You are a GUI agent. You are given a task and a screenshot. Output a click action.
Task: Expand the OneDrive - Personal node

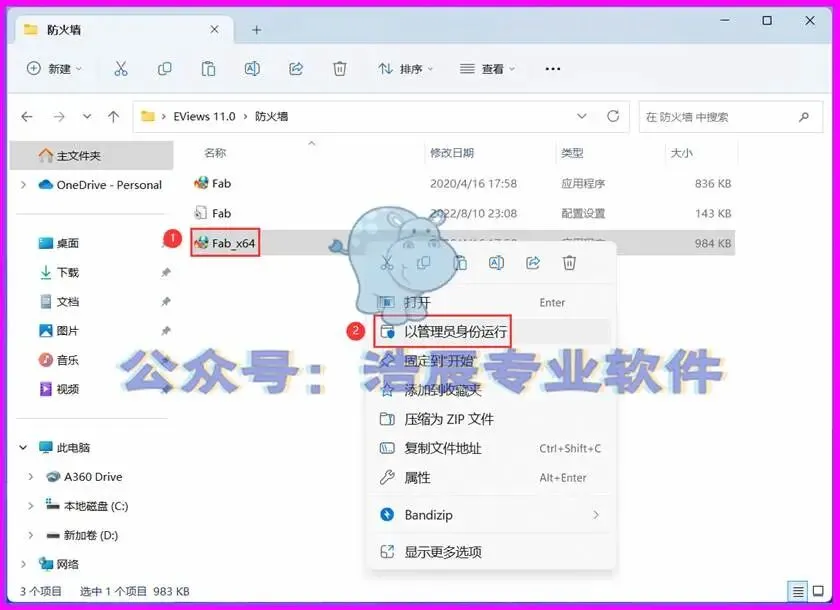pos(23,185)
